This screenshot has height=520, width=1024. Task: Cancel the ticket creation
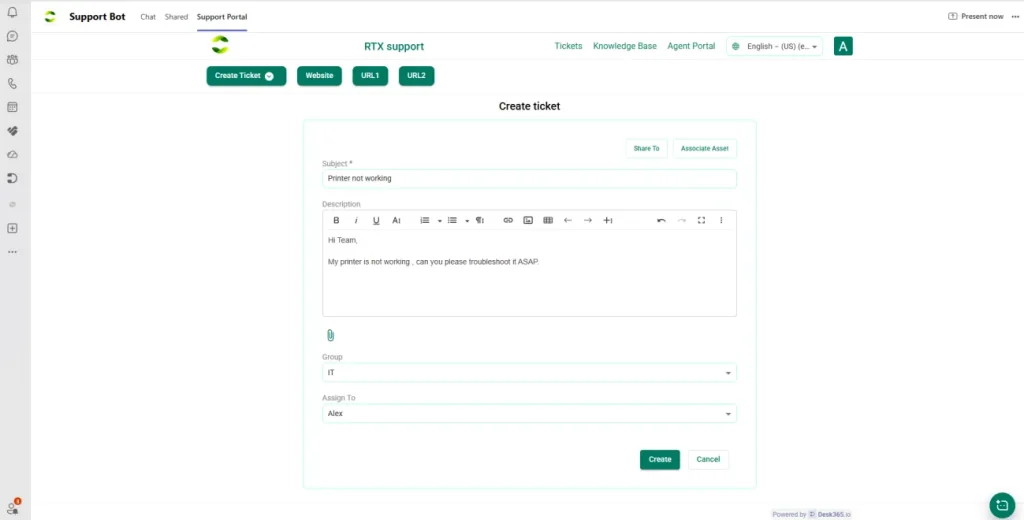pos(708,459)
